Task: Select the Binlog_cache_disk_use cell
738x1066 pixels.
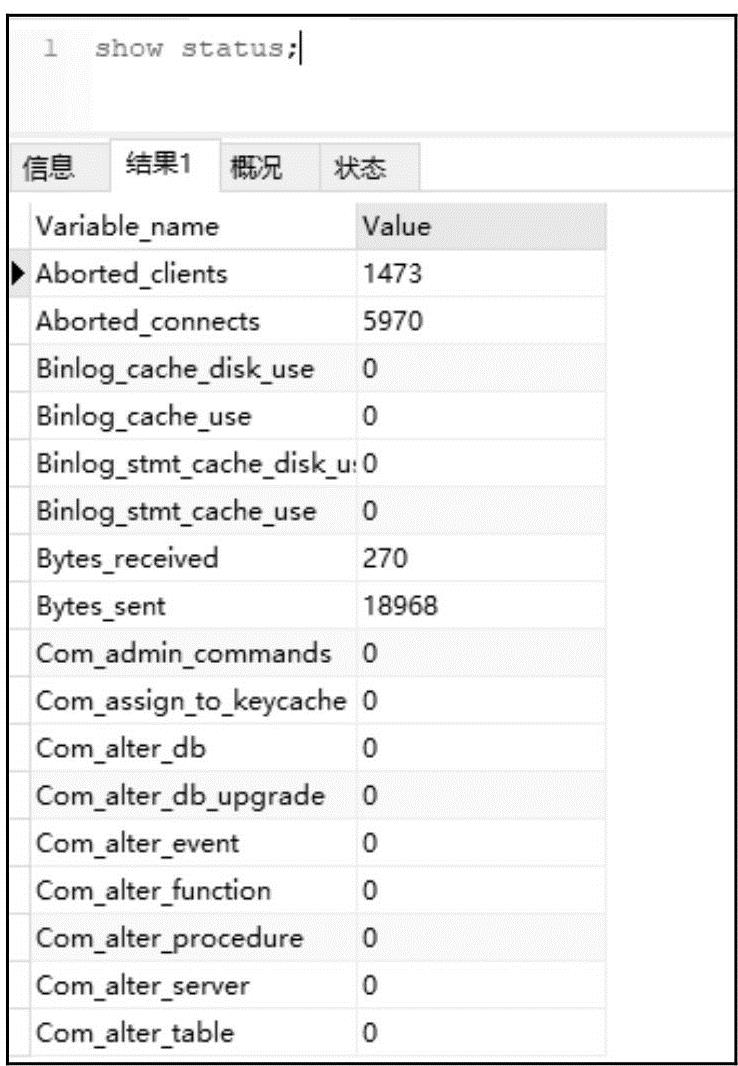Action: click(x=175, y=369)
